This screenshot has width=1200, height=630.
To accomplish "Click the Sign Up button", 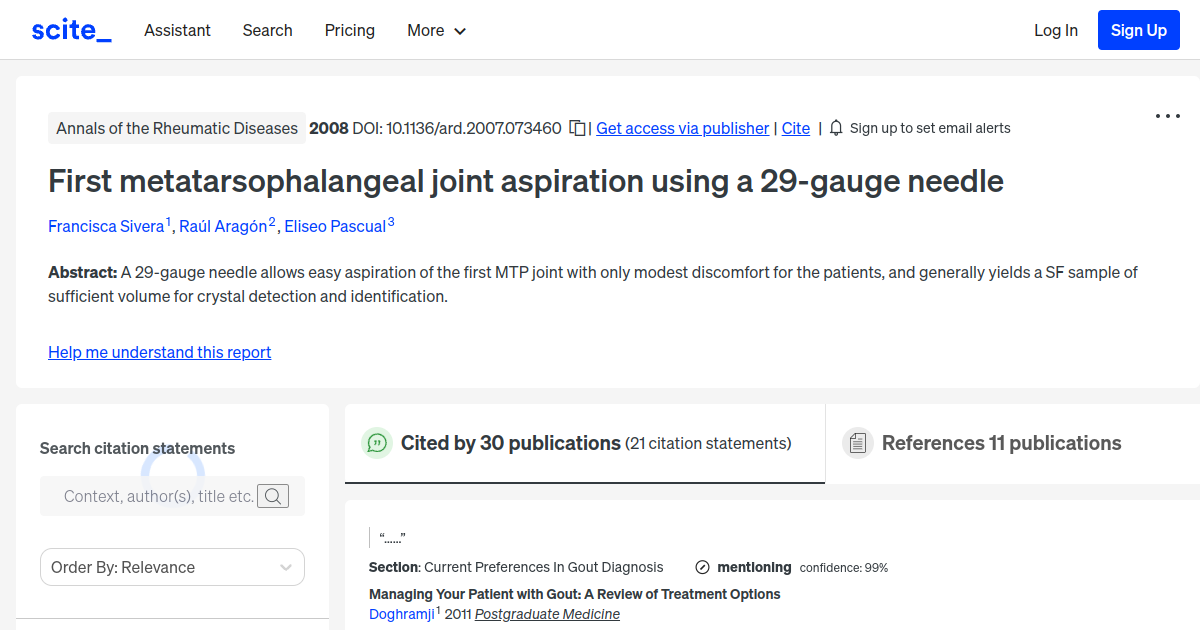I will [1138, 30].
